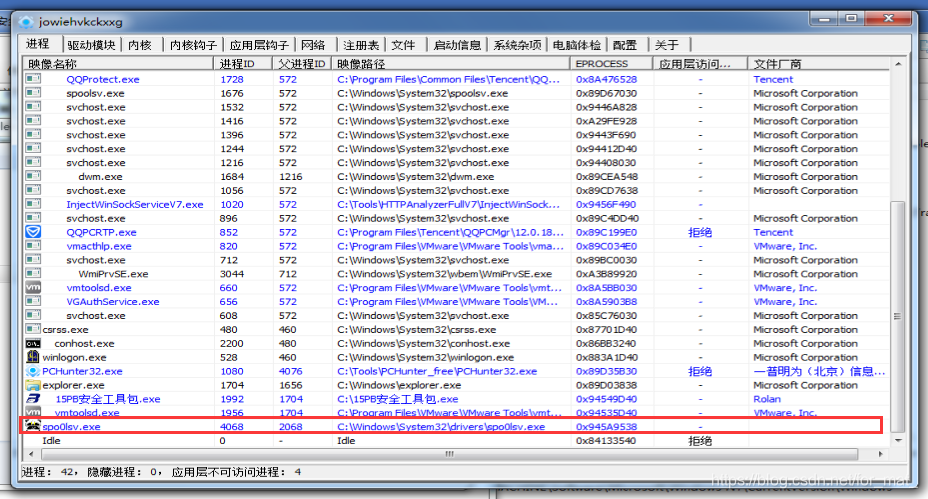
Task: Click the csrss.exe process icon
Action: (33, 329)
